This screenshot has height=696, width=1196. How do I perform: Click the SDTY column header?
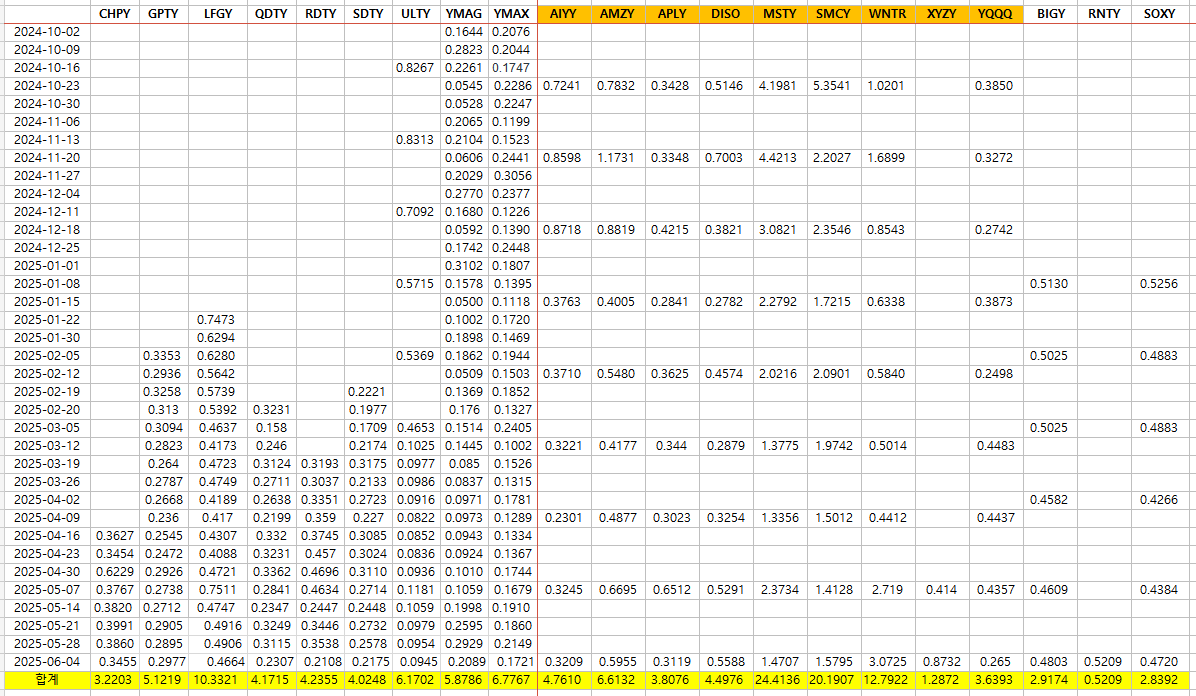pos(368,14)
